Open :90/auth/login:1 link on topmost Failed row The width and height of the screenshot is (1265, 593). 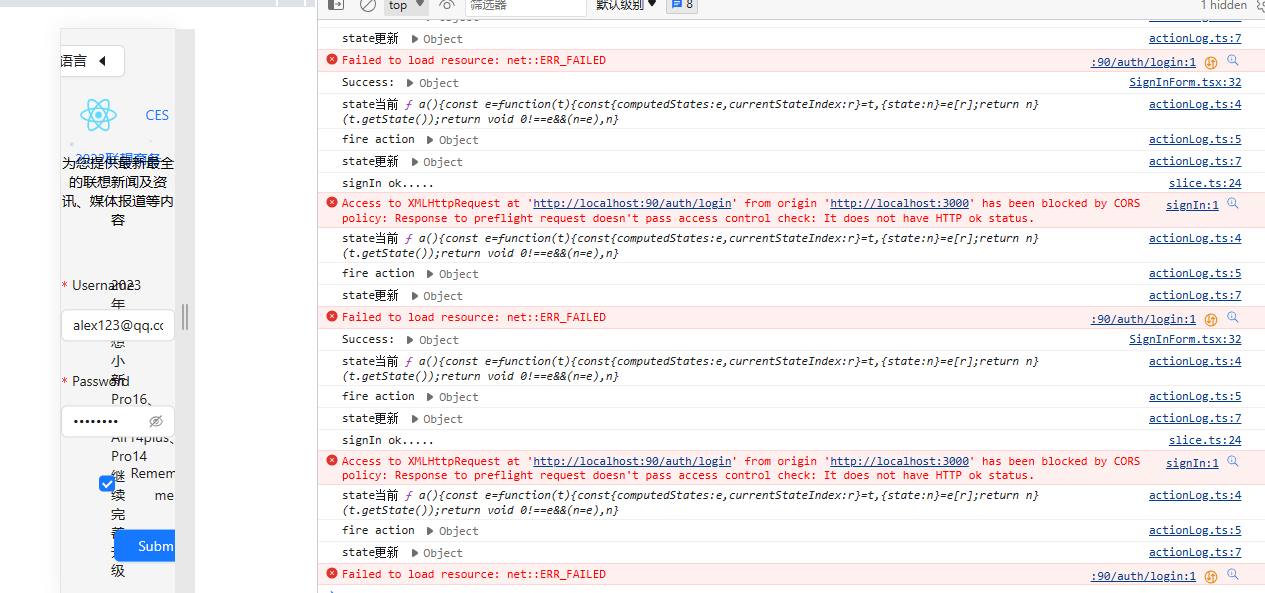click(1143, 62)
